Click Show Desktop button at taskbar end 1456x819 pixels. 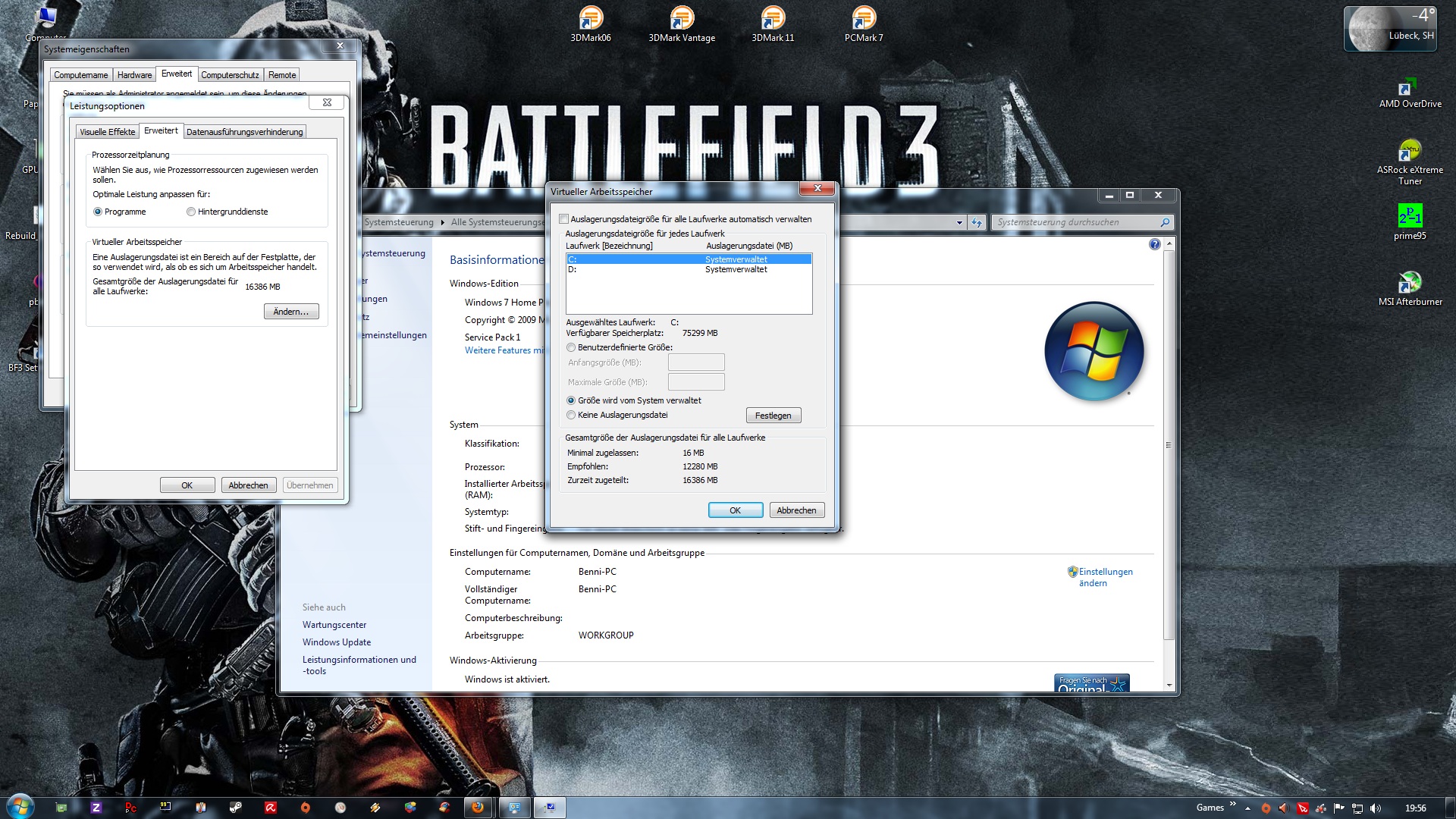click(x=1450, y=808)
